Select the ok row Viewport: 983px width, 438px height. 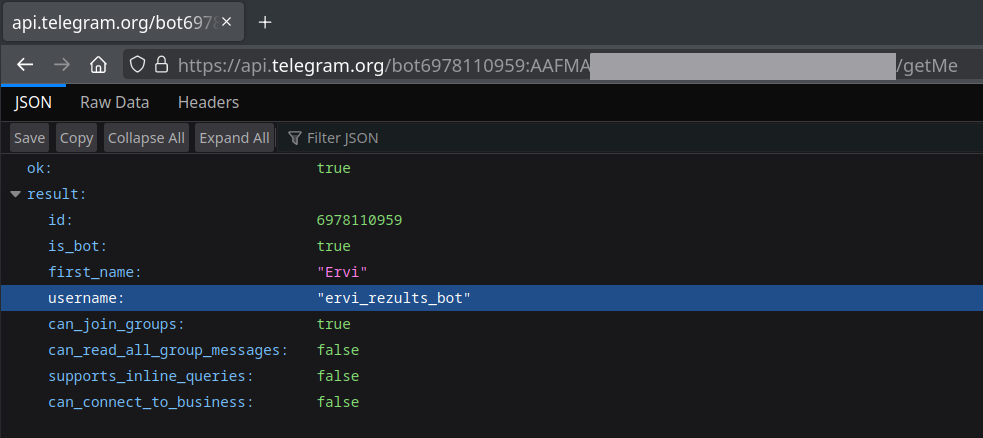[x=492, y=169]
